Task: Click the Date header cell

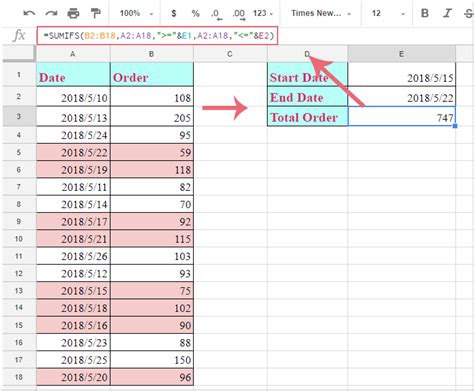Action: click(x=73, y=74)
